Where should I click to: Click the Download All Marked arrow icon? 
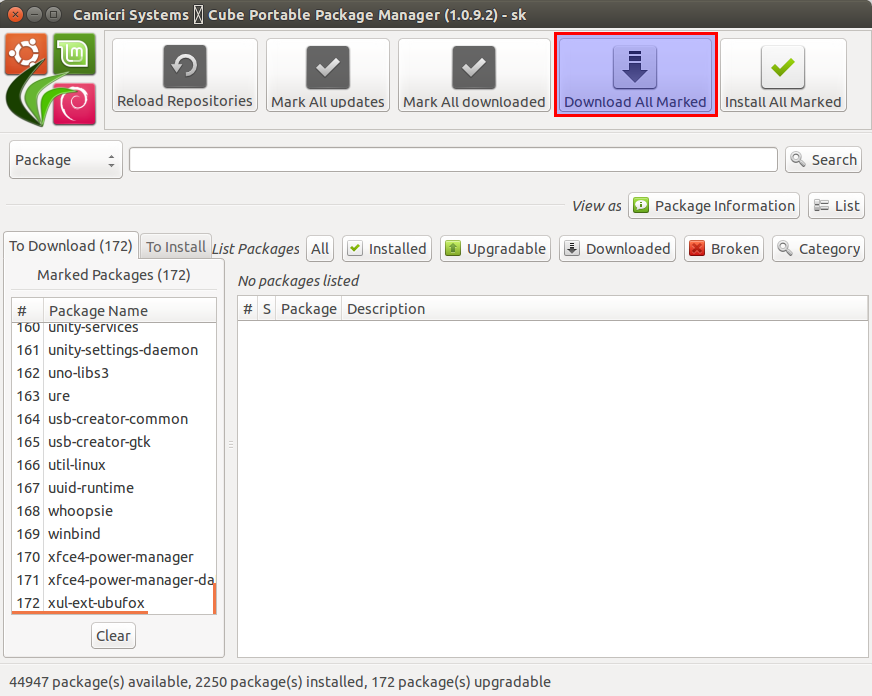(635, 67)
